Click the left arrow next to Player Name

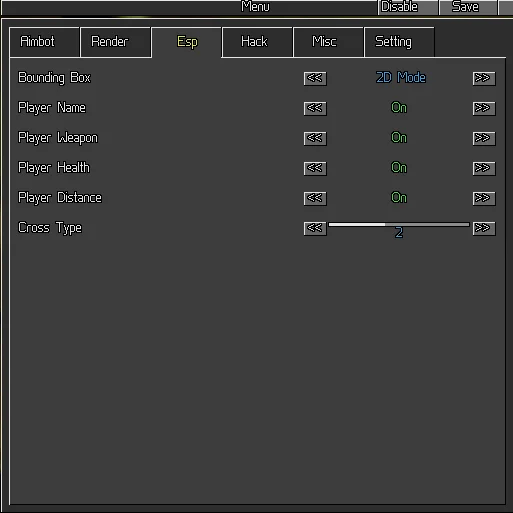point(315,108)
